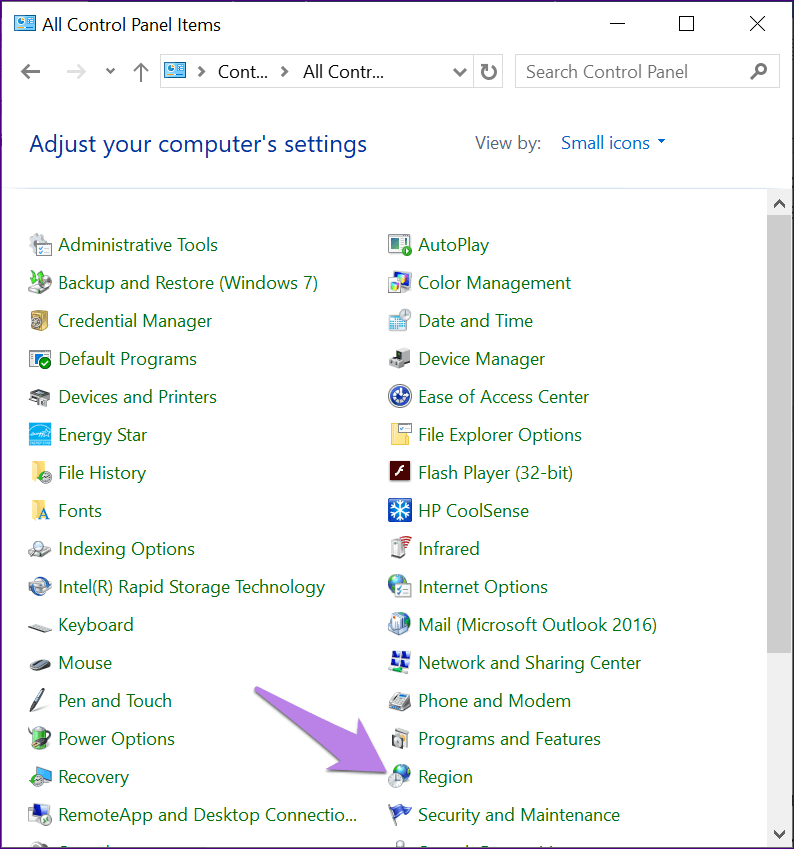Screen dimensions: 794x849
Task: Click the Power Options battery icon
Action: (40, 739)
